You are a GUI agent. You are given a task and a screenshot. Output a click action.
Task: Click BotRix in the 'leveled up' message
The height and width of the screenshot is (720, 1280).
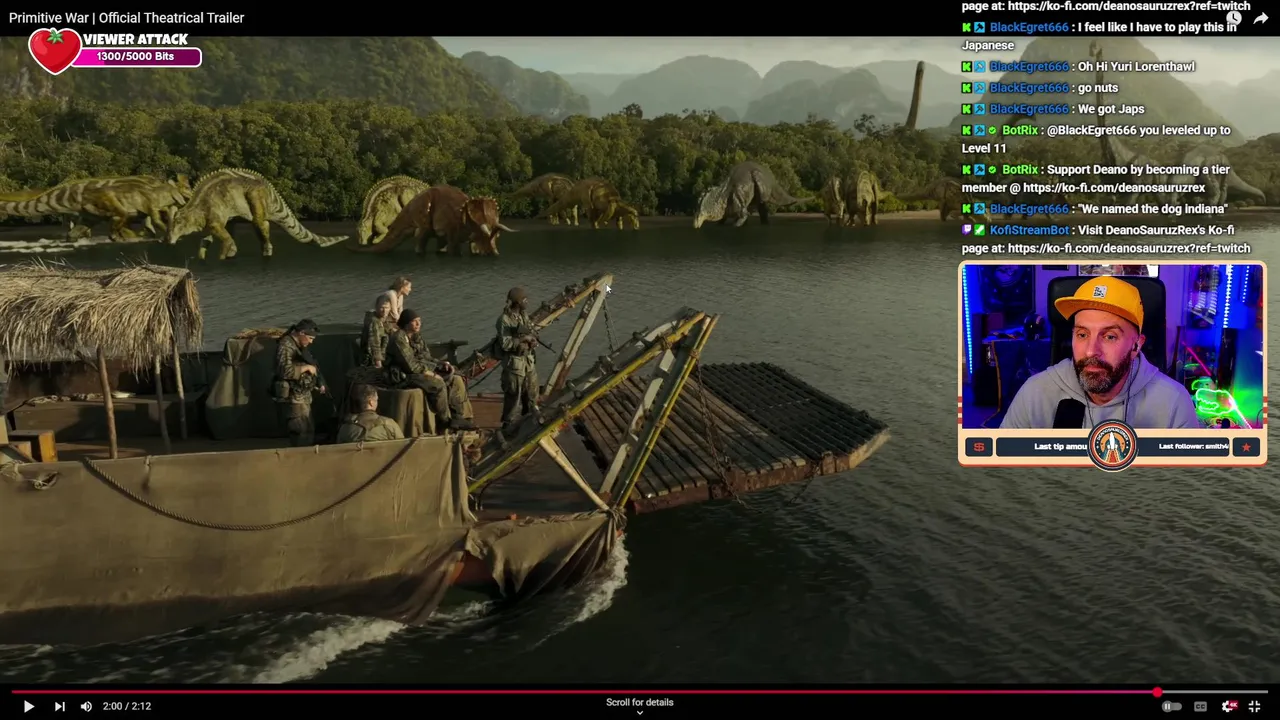tap(1020, 130)
